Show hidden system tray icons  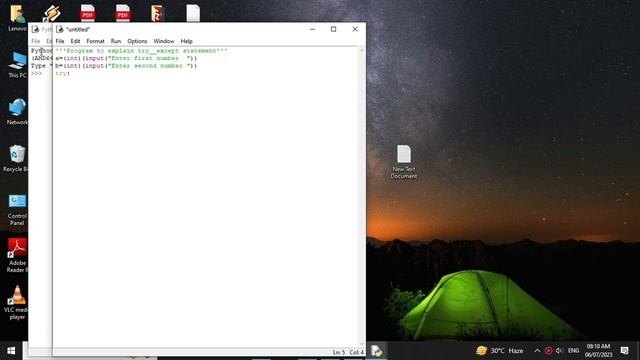tap(537, 351)
